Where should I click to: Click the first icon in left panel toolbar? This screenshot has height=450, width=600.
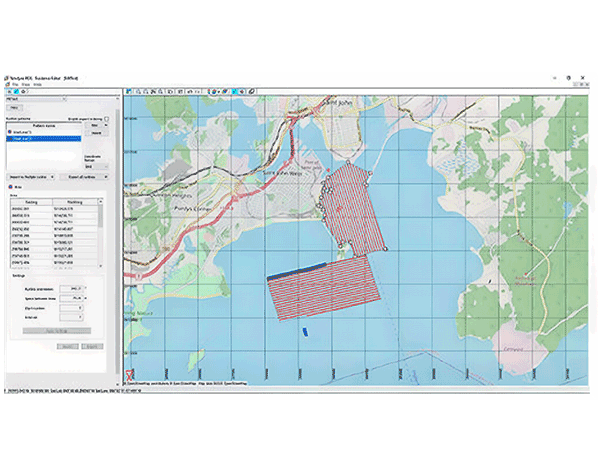coord(8,91)
